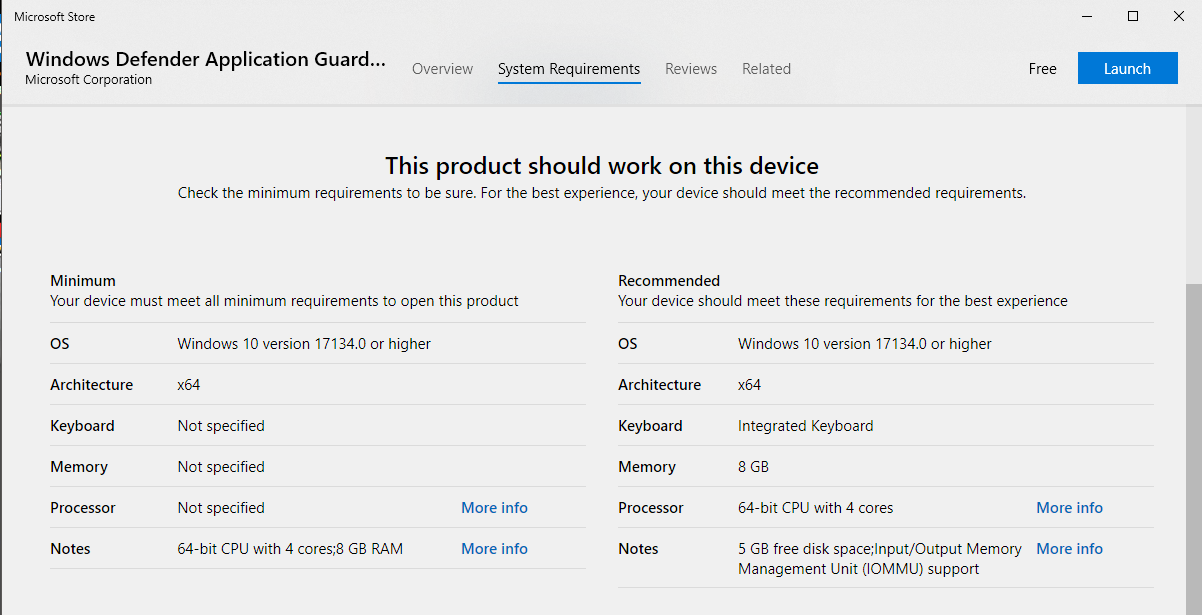The height and width of the screenshot is (615, 1202).
Task: Click the Free price label
Action: click(x=1042, y=69)
